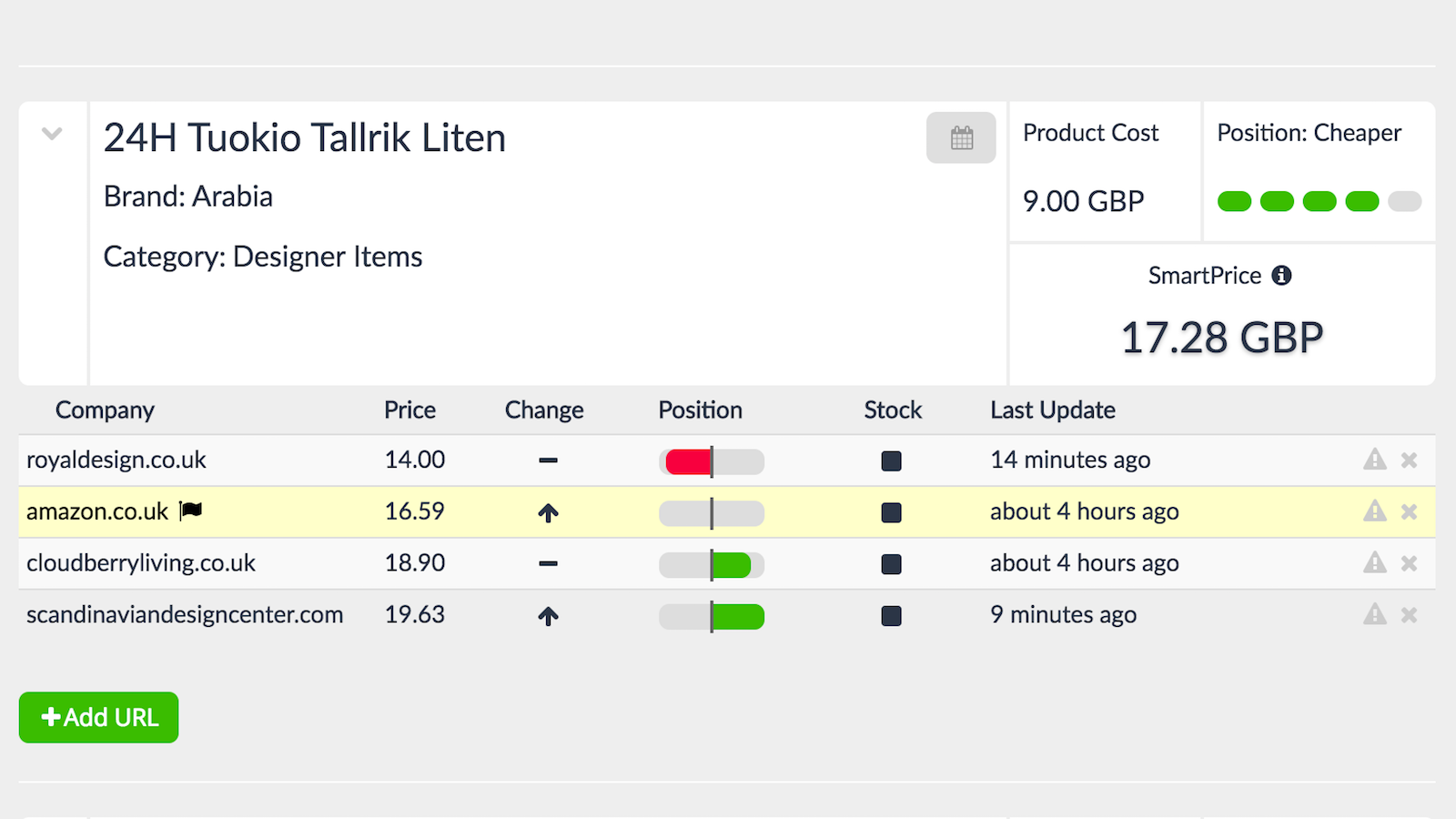Viewport: 1456px width, 819px height.
Task: Click the up arrow change icon for amazon.co.uk
Action: (x=548, y=513)
